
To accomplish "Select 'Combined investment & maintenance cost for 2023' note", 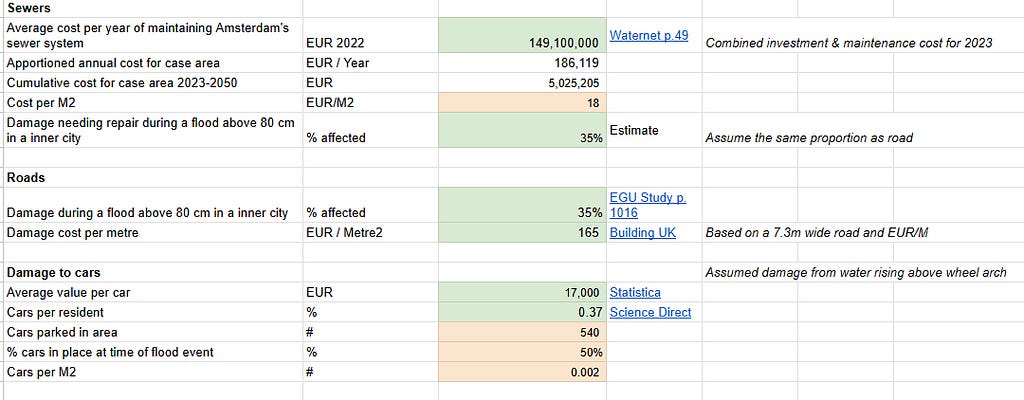I will click(x=849, y=43).
